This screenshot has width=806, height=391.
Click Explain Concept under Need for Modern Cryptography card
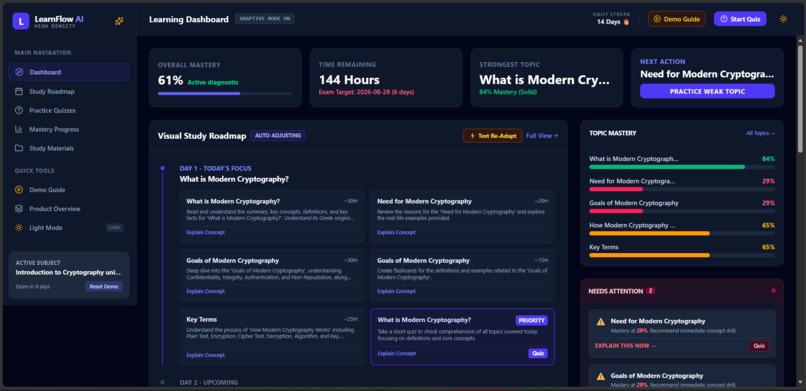tap(396, 232)
